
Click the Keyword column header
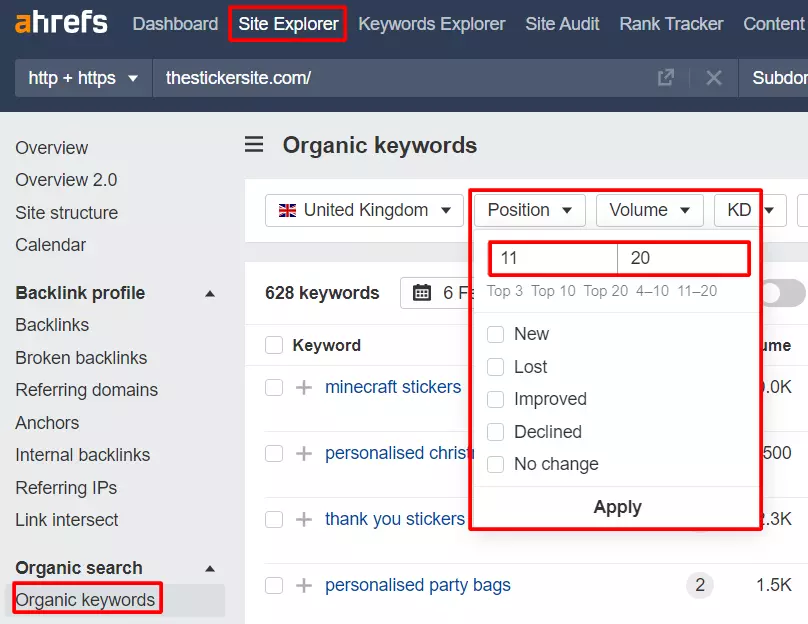pos(327,345)
